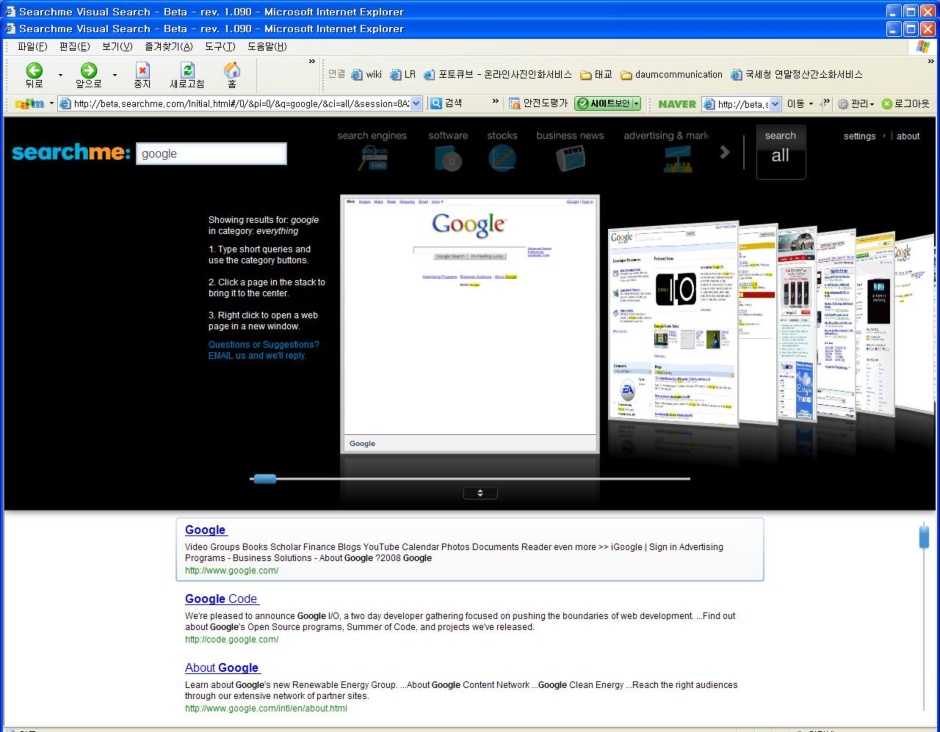Viewport: 940px width, 732px height.
Task: Refresh the page using 새로고침 icon
Action: tap(187, 75)
